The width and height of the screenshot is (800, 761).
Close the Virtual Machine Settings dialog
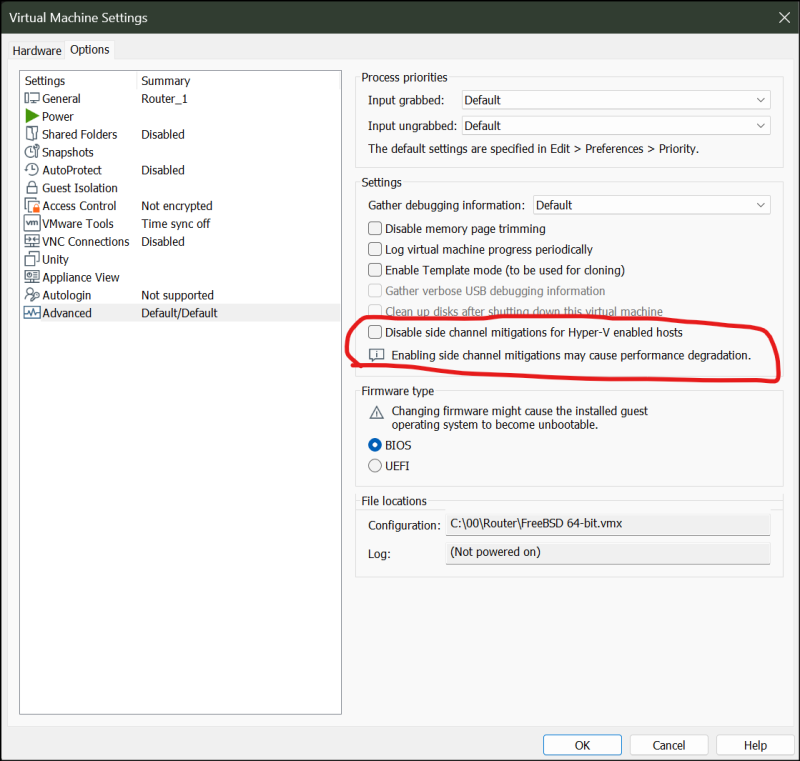pos(785,17)
